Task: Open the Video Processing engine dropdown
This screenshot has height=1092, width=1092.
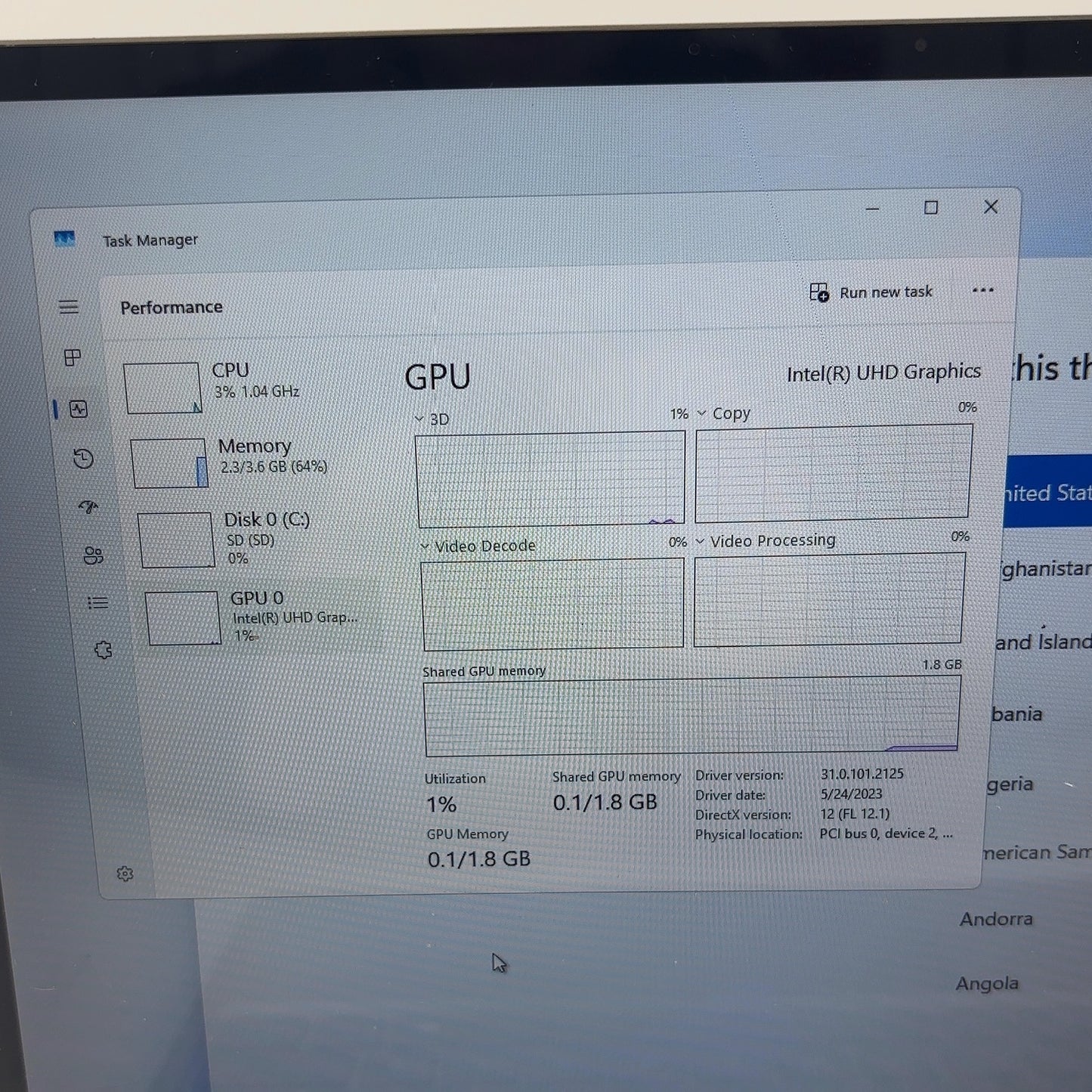Action: pyautogui.click(x=700, y=541)
